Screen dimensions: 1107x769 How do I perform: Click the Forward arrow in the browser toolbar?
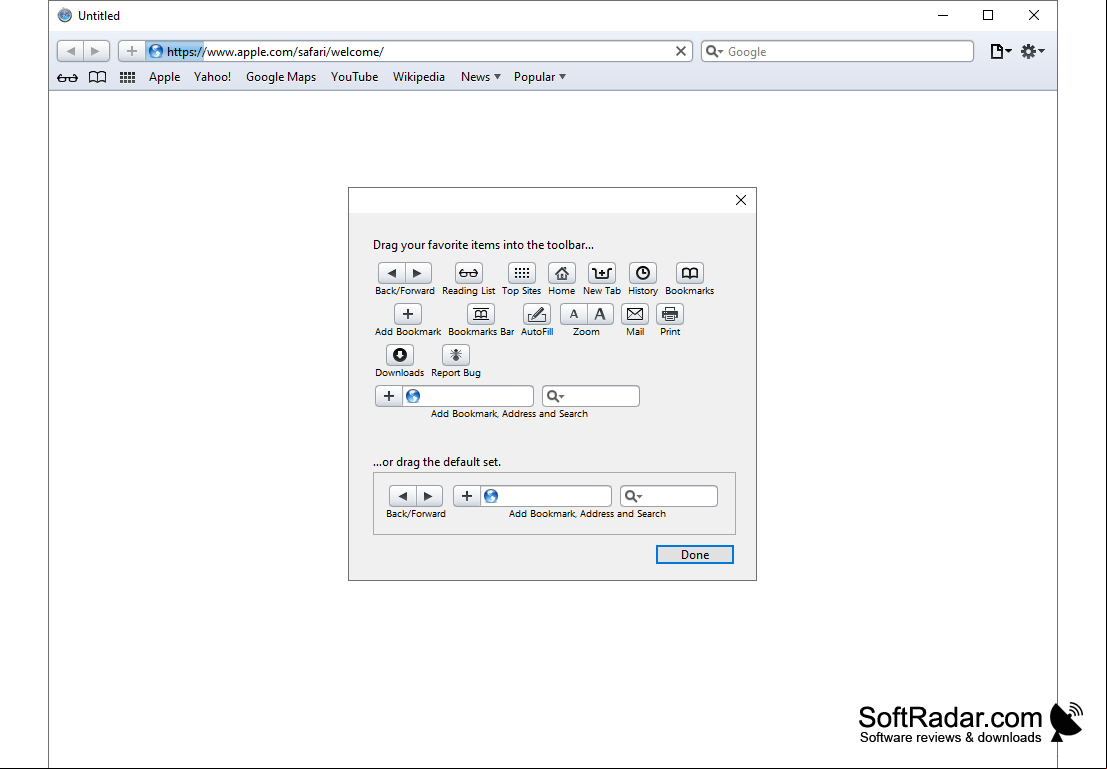(96, 52)
